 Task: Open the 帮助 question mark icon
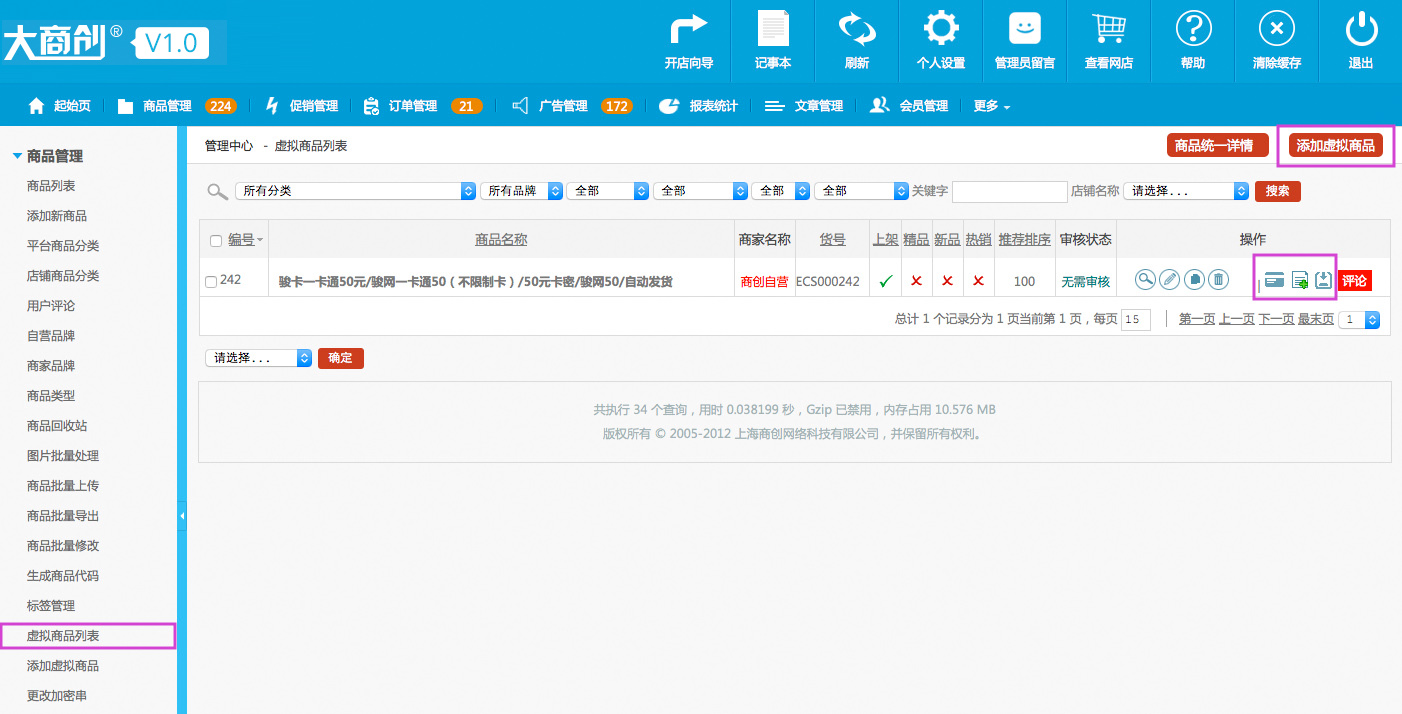click(1193, 29)
